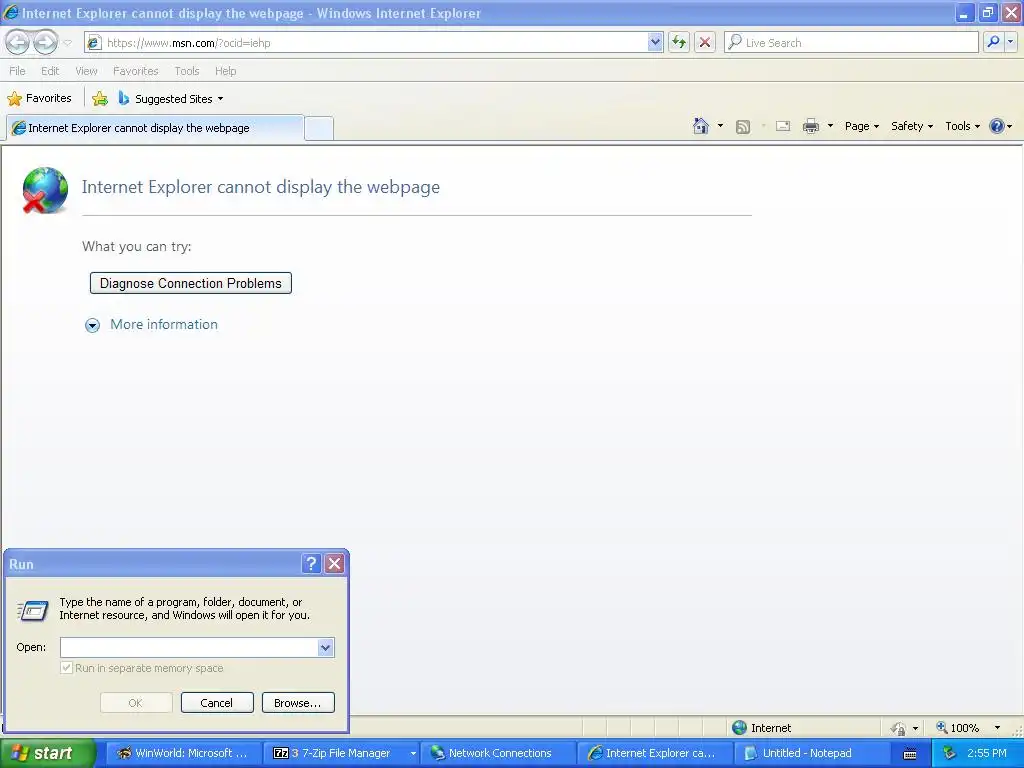Select the 'Internet Explorer cannot display' tab
Screen dimensions: 1024x768
tap(155, 128)
